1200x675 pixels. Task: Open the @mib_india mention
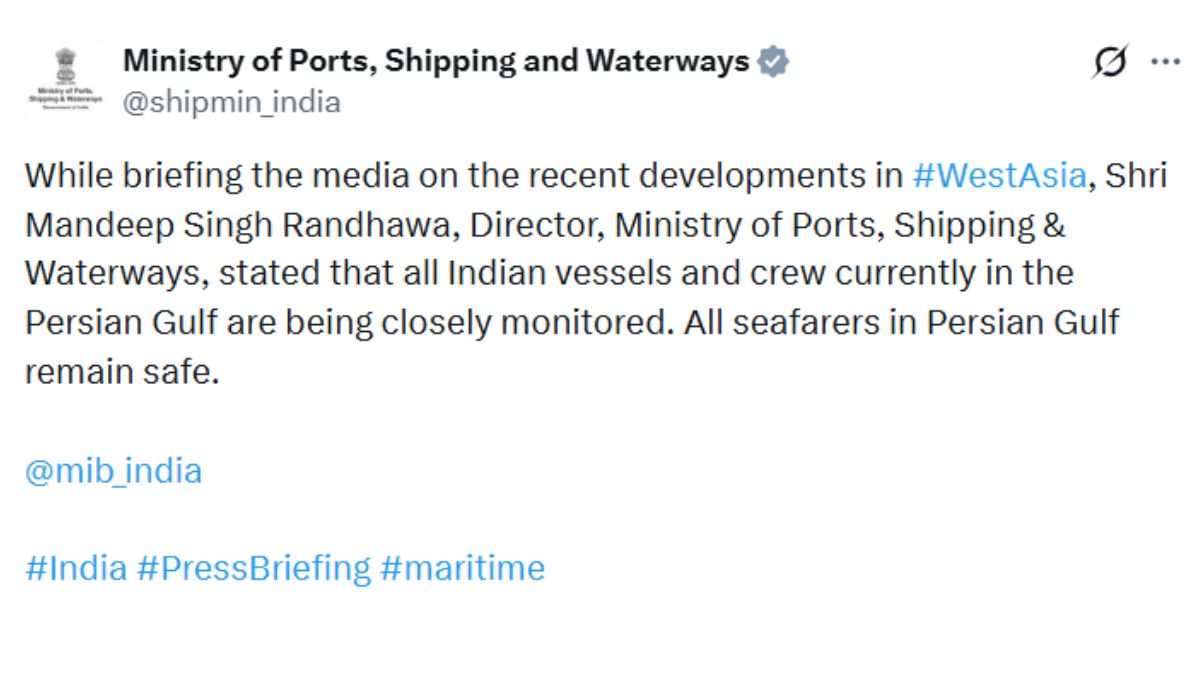click(113, 471)
